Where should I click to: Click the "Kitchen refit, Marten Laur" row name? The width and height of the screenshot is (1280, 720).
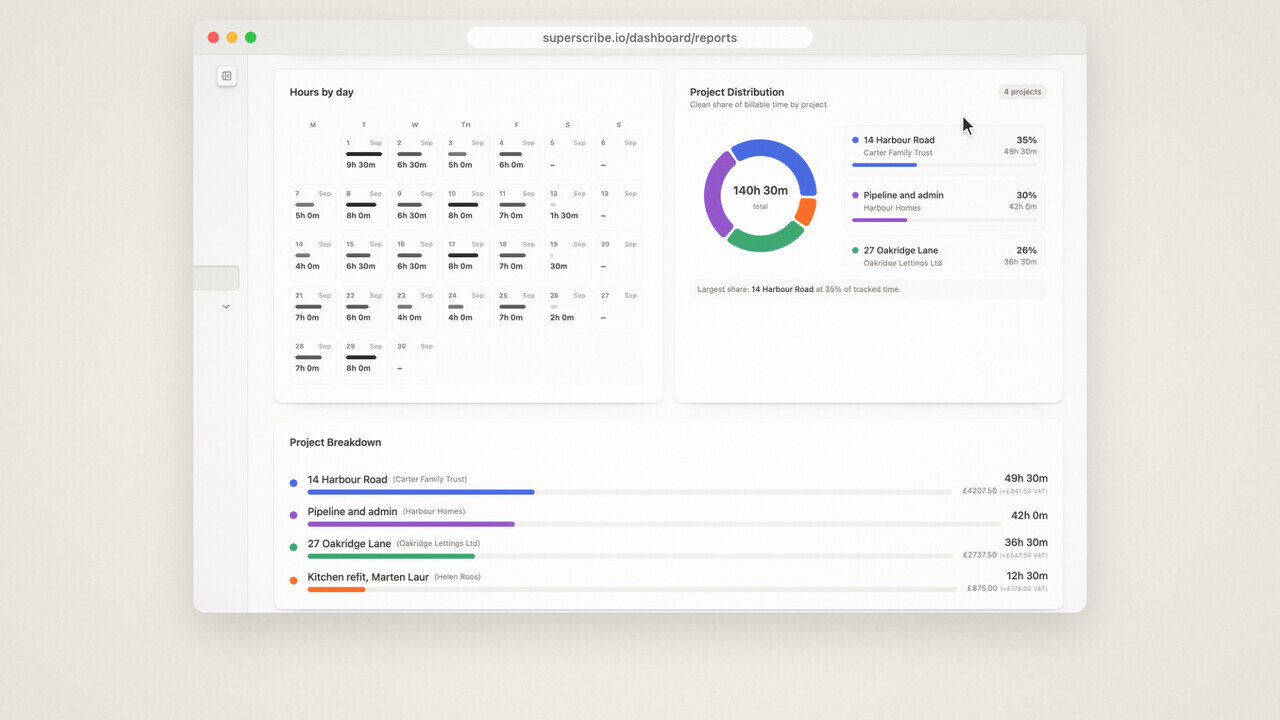[368, 577]
